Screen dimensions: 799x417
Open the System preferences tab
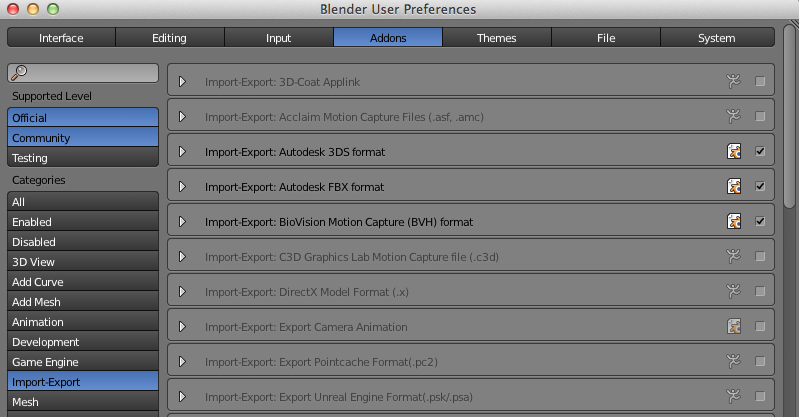(x=717, y=38)
